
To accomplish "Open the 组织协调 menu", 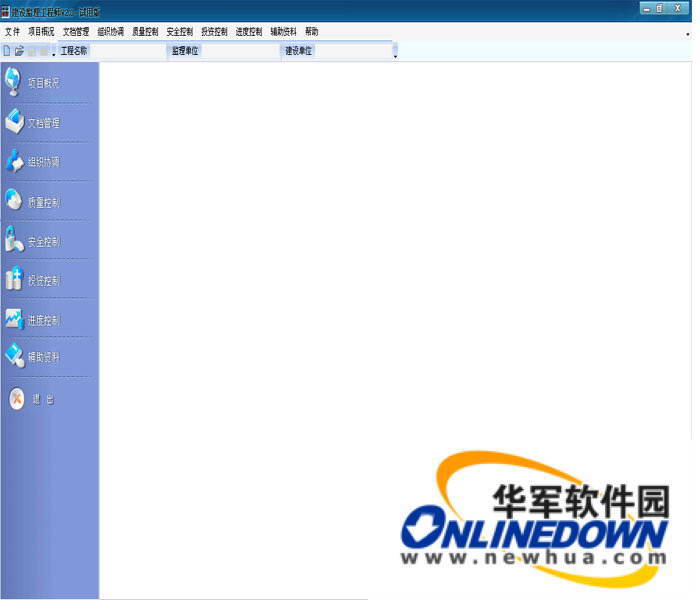I will click(111, 32).
